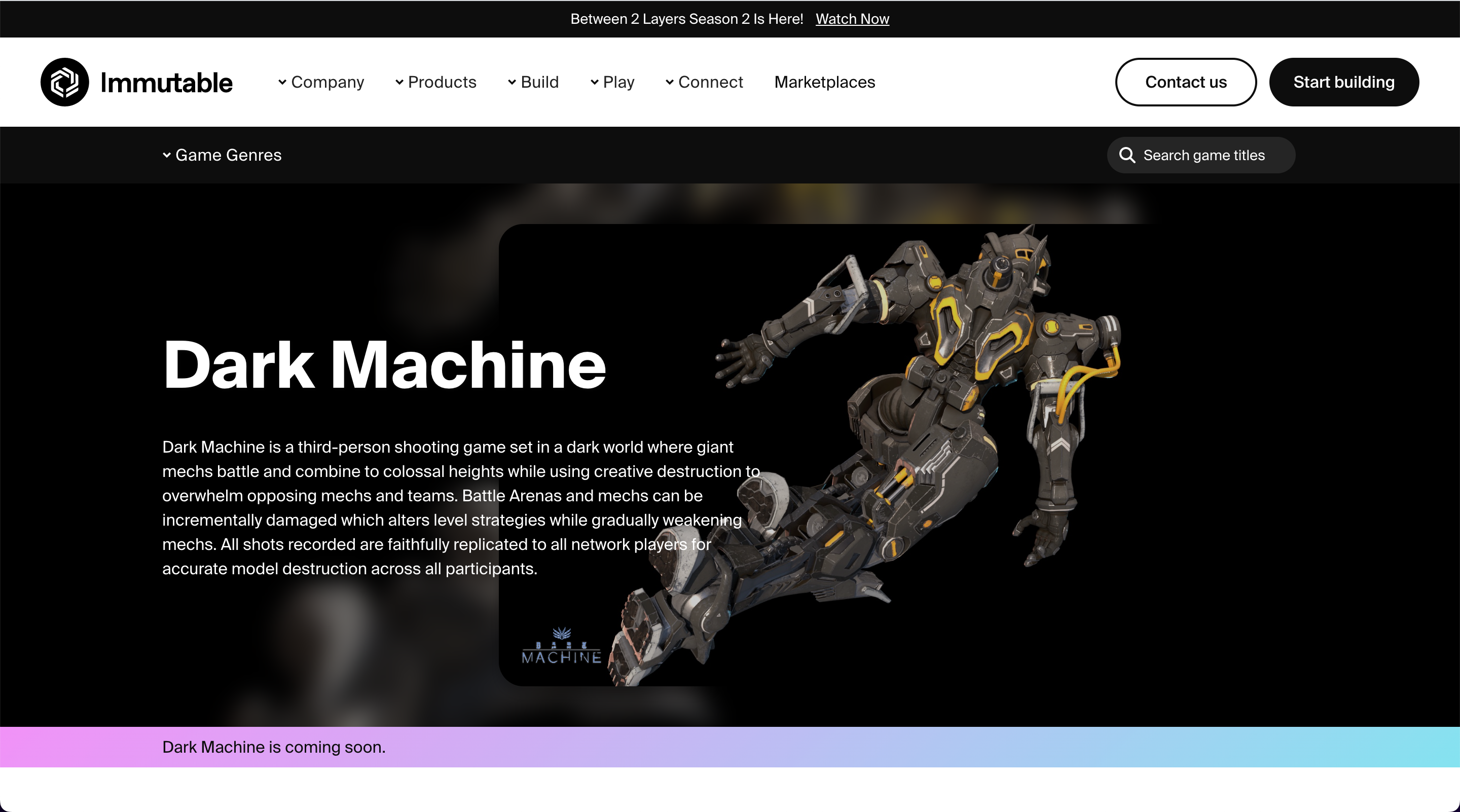Click 'Between 2 Layers Season 2 Is Here!' text
The height and width of the screenshot is (812, 1460).
[x=687, y=19]
